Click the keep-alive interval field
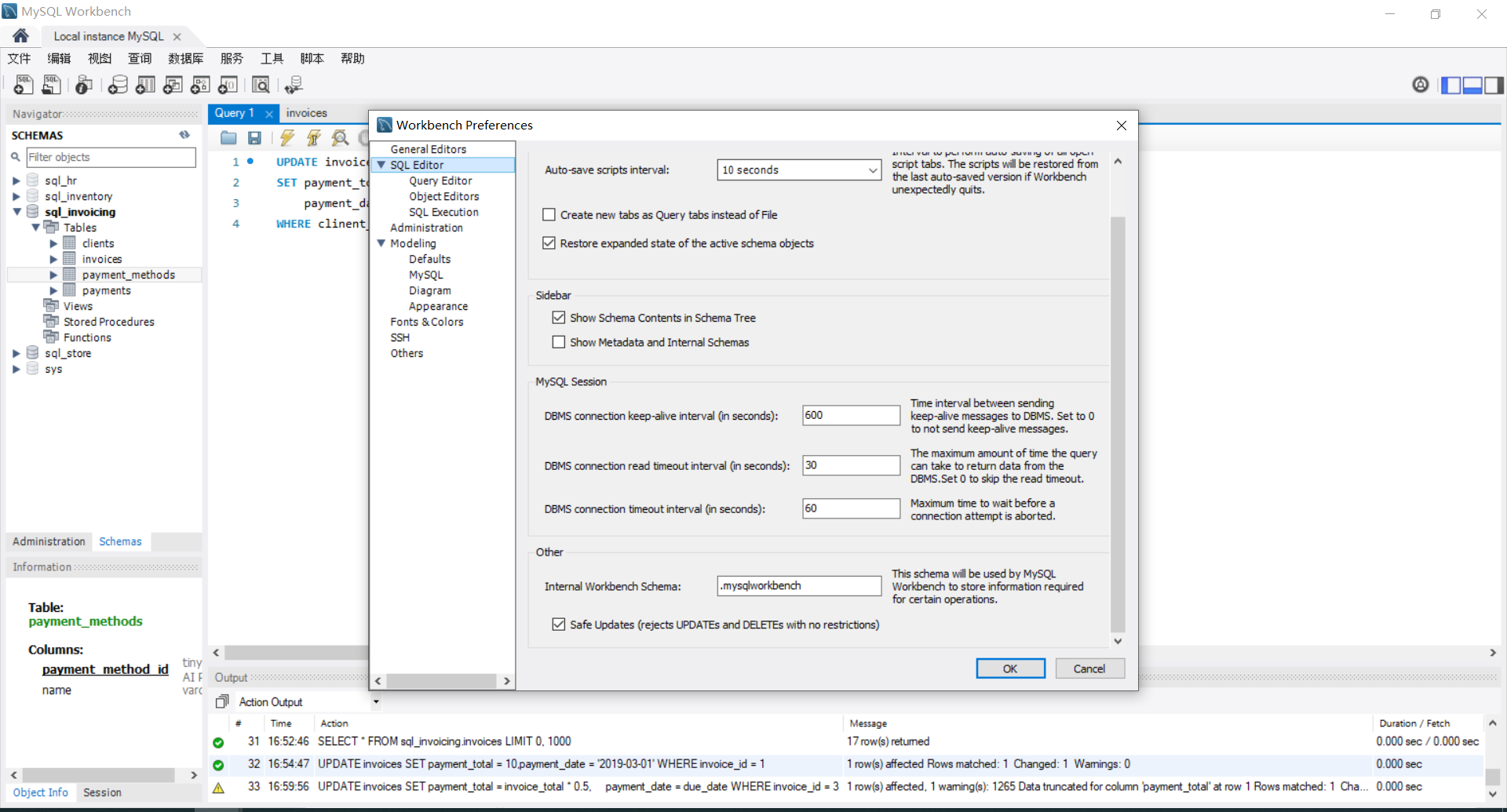 [x=851, y=415]
